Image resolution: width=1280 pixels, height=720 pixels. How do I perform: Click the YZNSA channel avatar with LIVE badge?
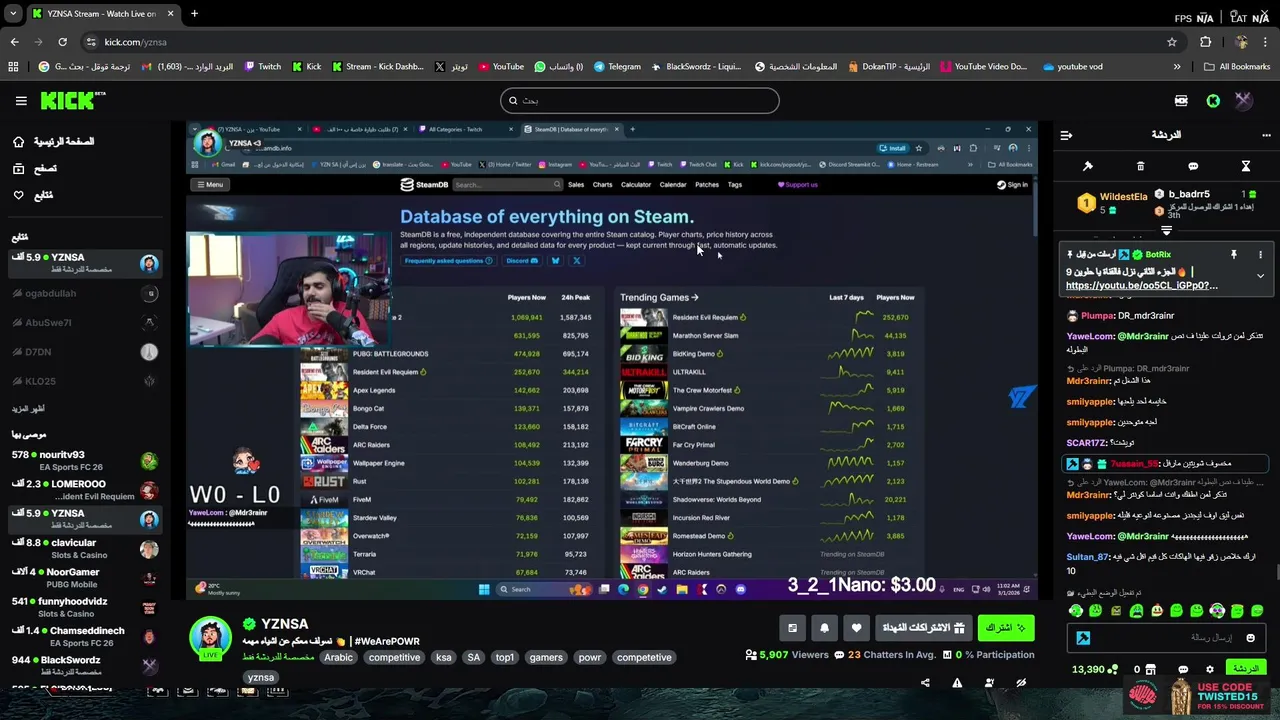tap(210, 638)
